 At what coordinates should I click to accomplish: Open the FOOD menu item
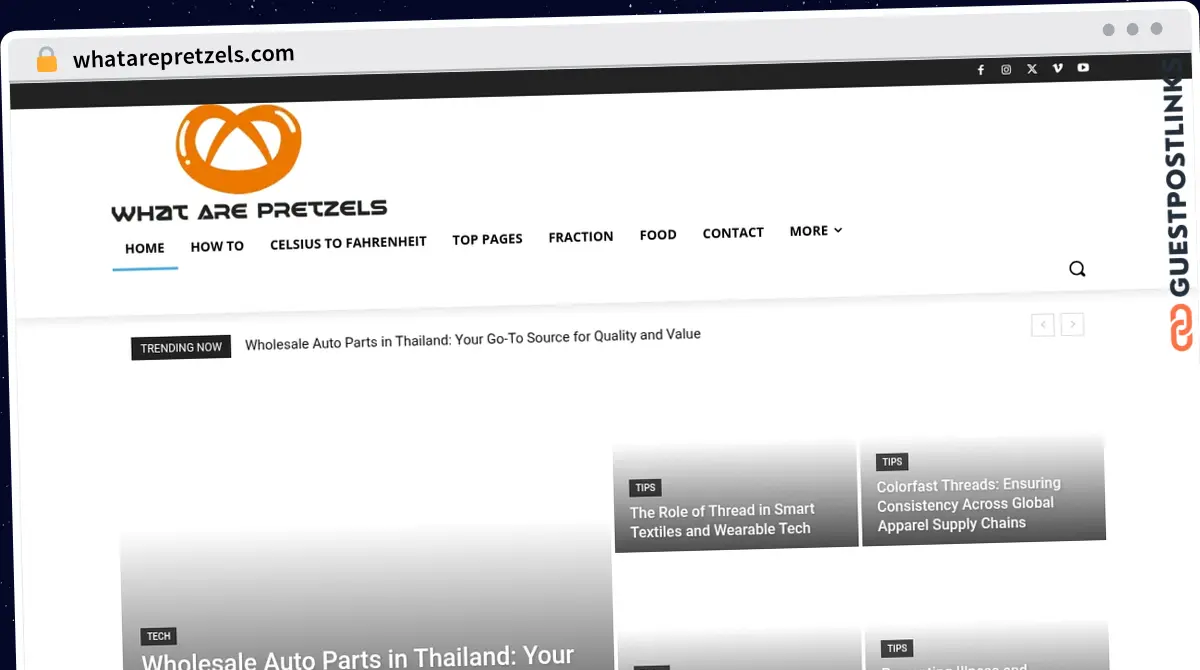658,235
